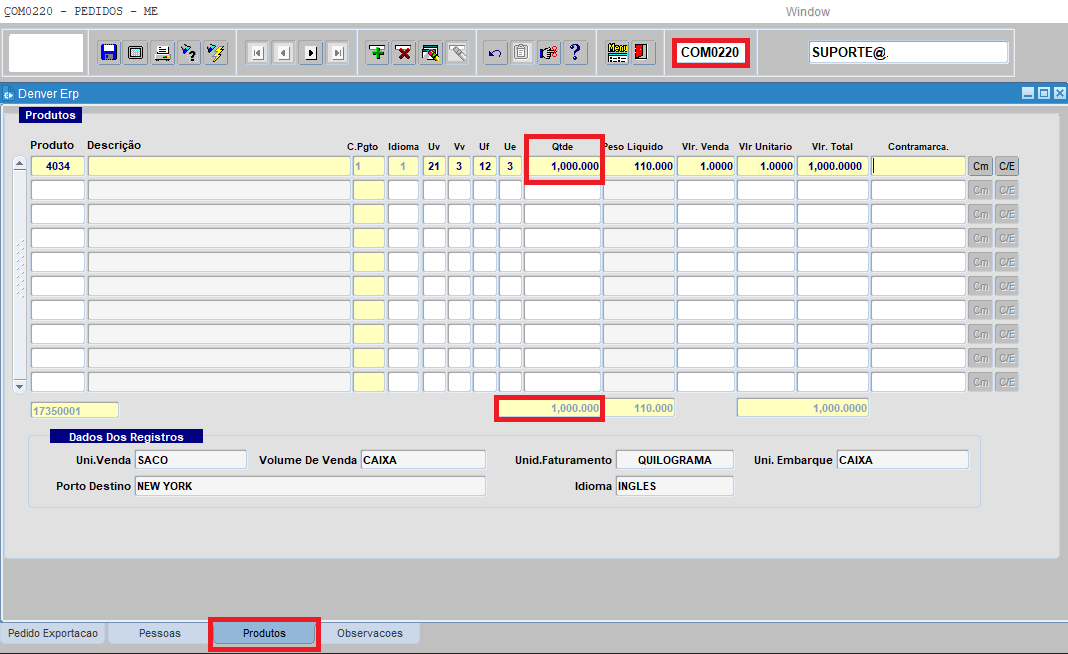
Task: Insert a new record with green plus
Action: 377,52
